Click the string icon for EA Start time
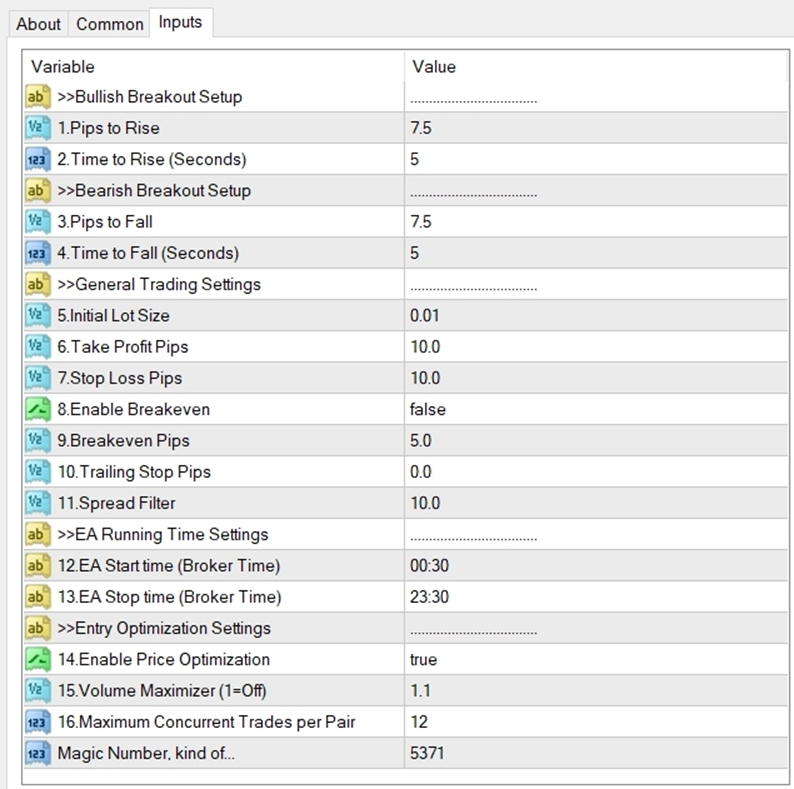The height and width of the screenshot is (789, 794). (x=37, y=565)
